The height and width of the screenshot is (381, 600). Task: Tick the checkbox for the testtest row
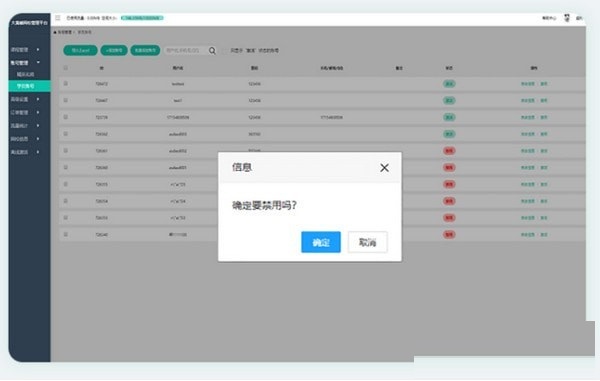(66, 84)
